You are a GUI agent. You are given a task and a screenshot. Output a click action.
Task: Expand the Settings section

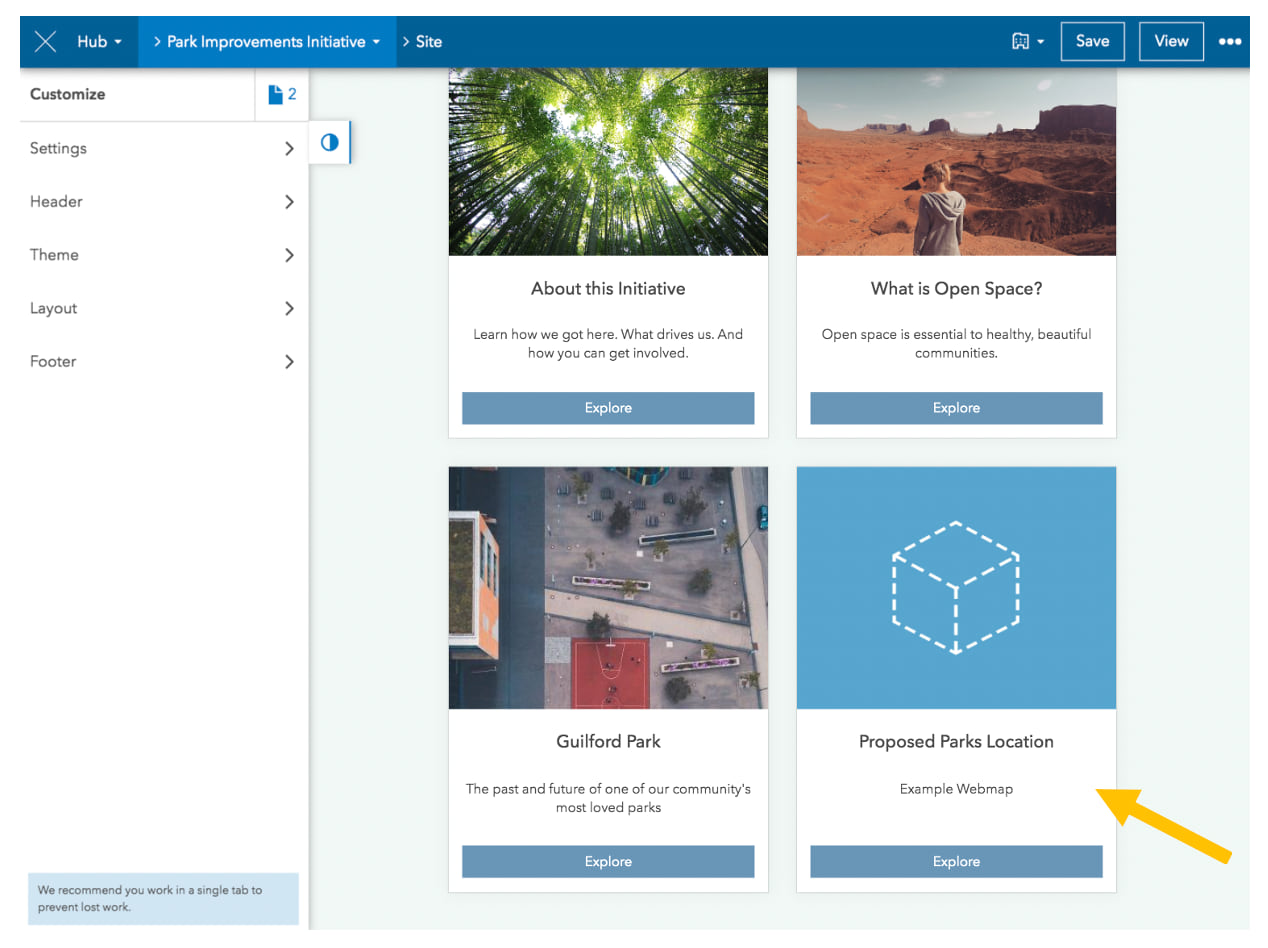pyautogui.click(x=163, y=148)
